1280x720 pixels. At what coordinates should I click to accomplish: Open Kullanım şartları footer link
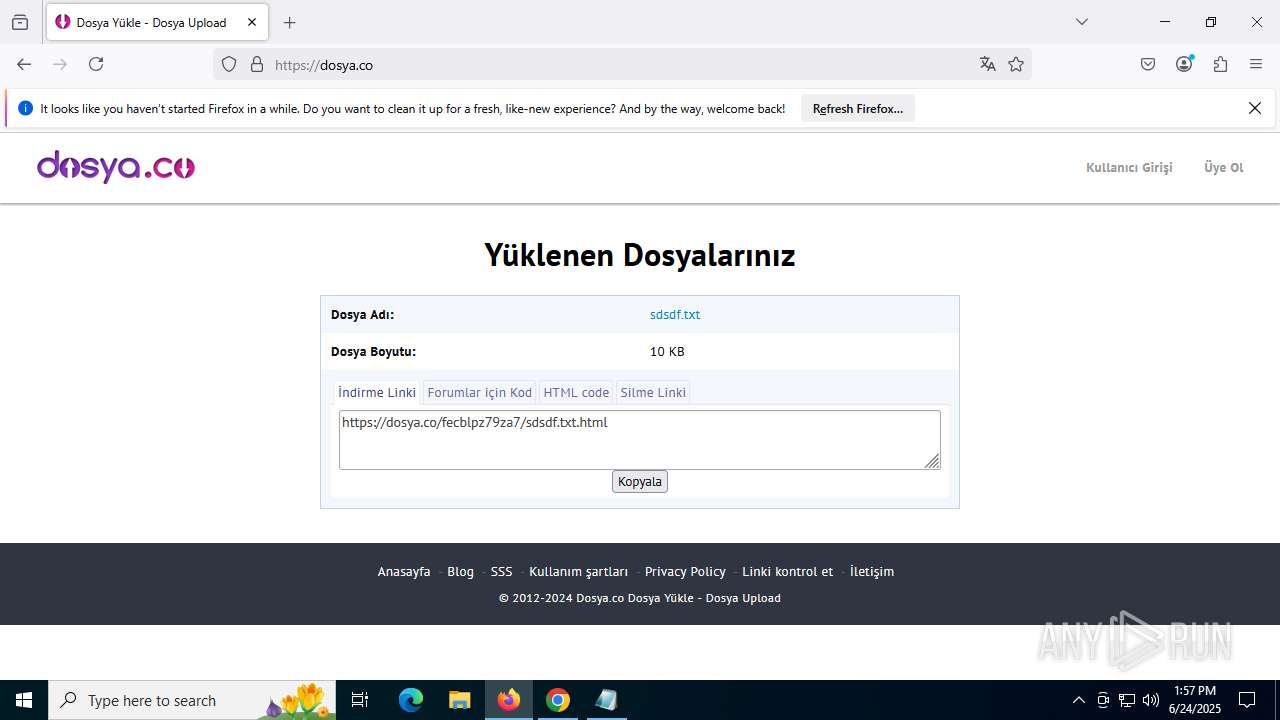pos(578,571)
